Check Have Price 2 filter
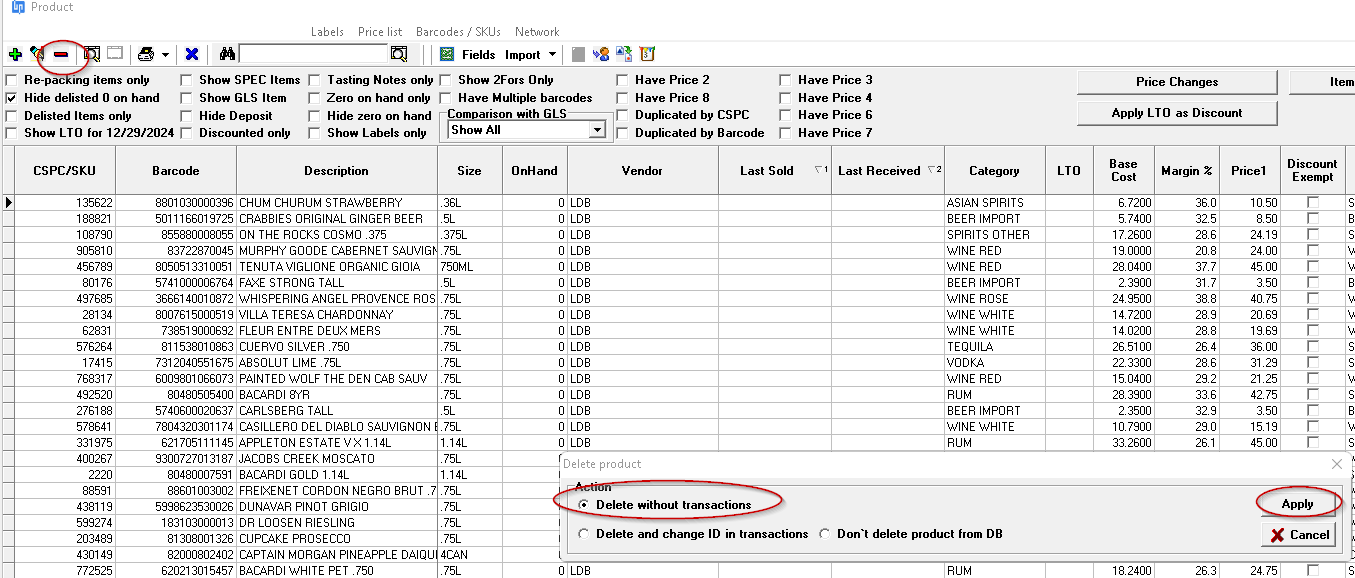 point(623,80)
